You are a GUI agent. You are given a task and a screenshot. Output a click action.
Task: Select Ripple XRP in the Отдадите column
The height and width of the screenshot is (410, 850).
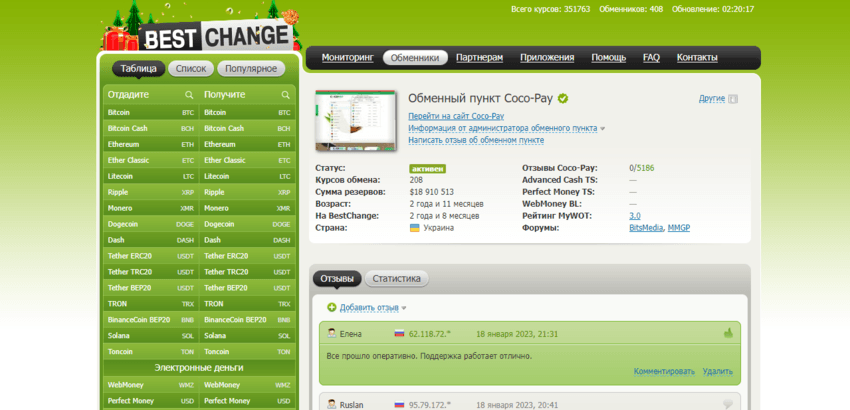pos(151,192)
